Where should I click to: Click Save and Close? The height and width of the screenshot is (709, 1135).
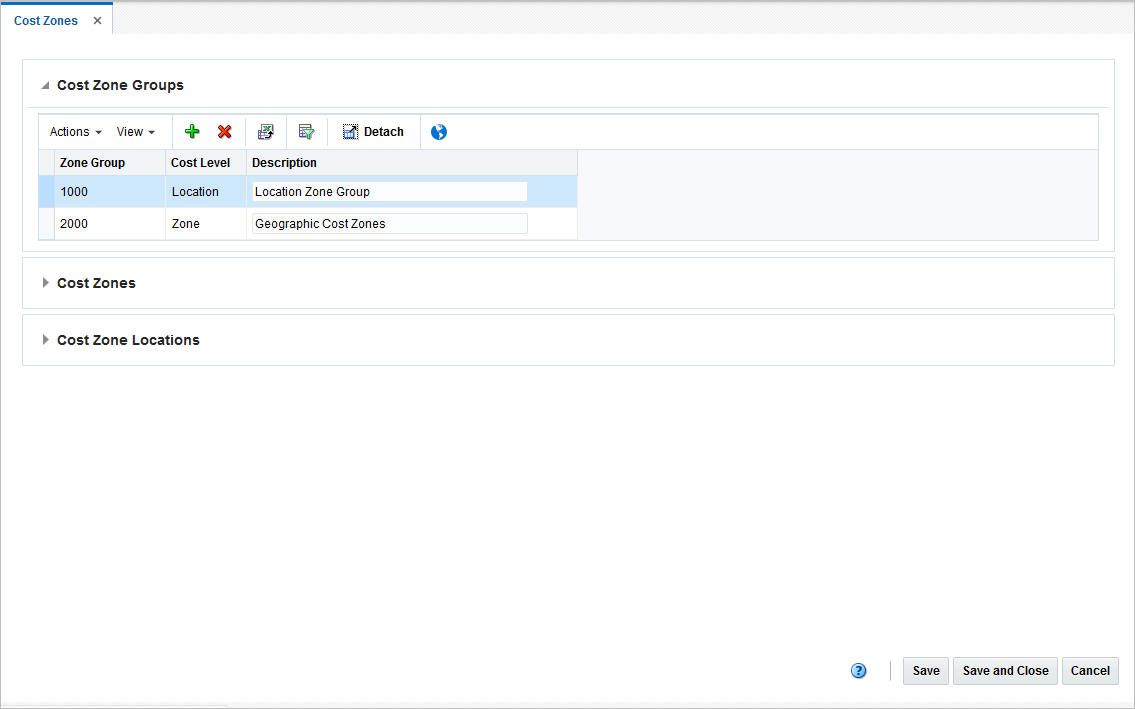[x=1005, y=671]
